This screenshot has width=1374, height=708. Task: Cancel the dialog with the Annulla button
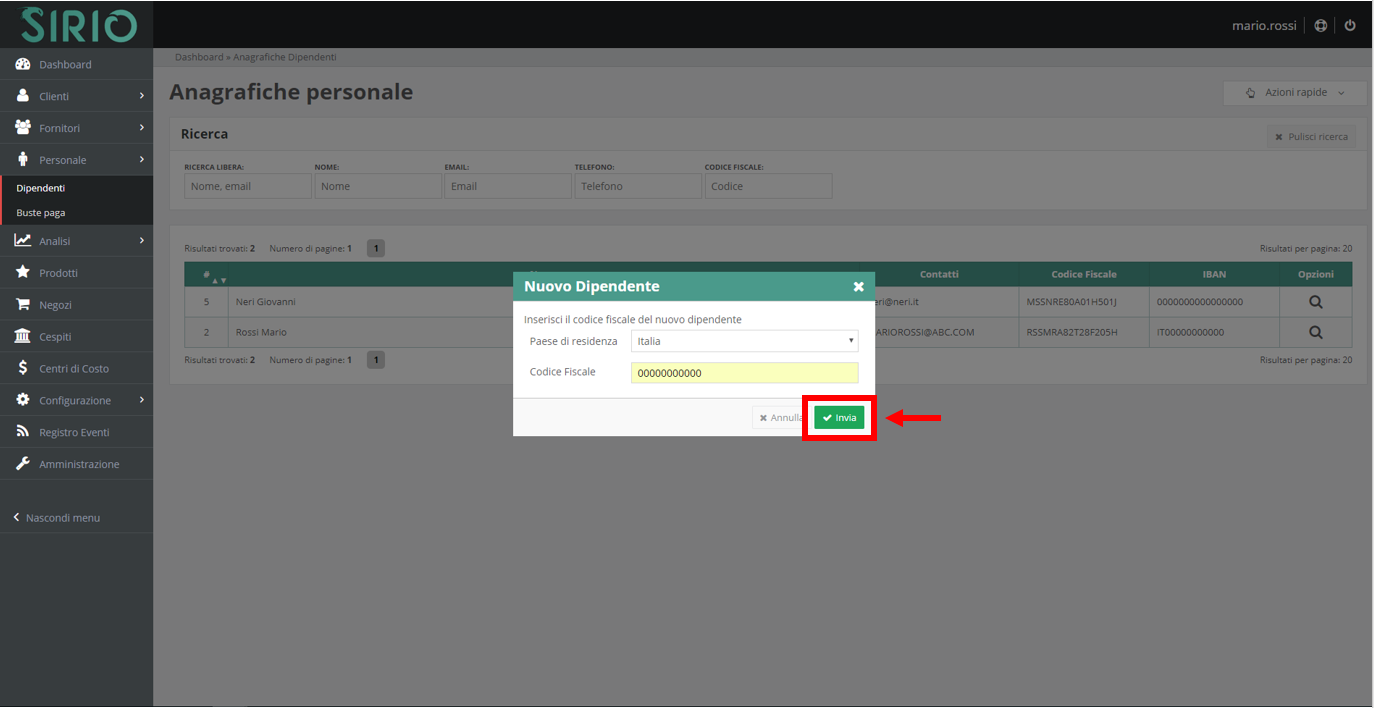[x=780, y=418]
